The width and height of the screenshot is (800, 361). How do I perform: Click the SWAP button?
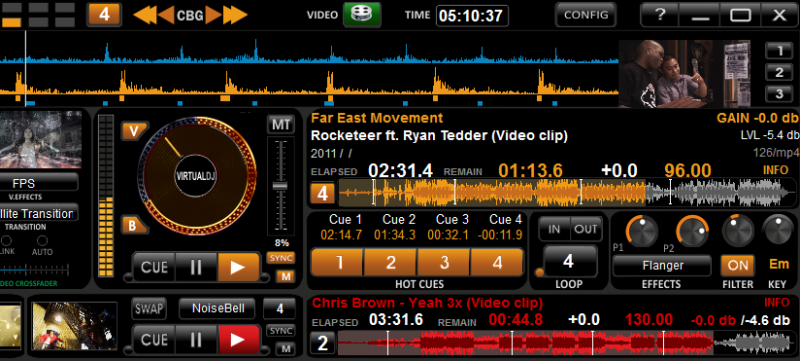pos(149,308)
